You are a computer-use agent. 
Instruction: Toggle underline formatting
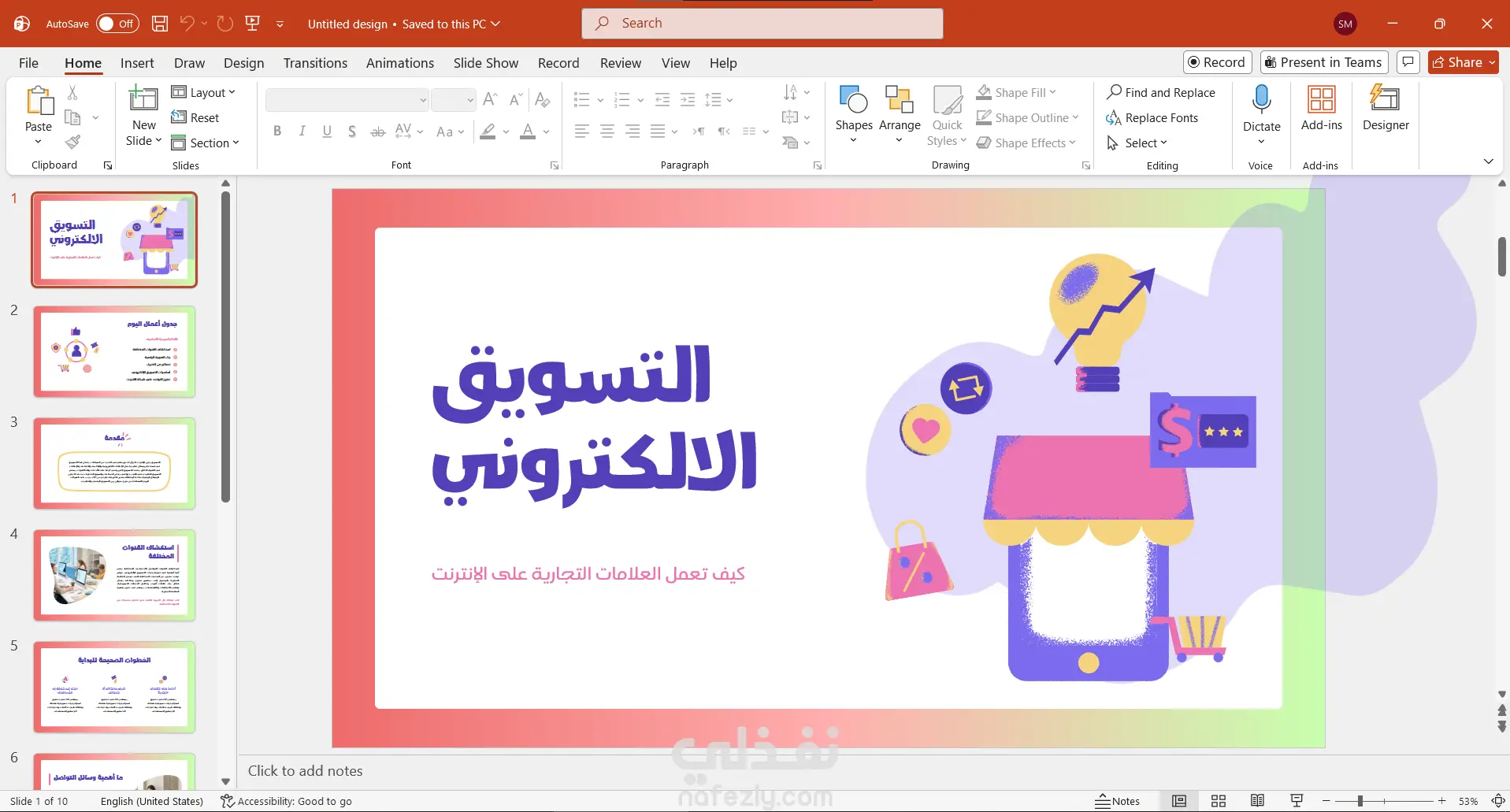327,132
